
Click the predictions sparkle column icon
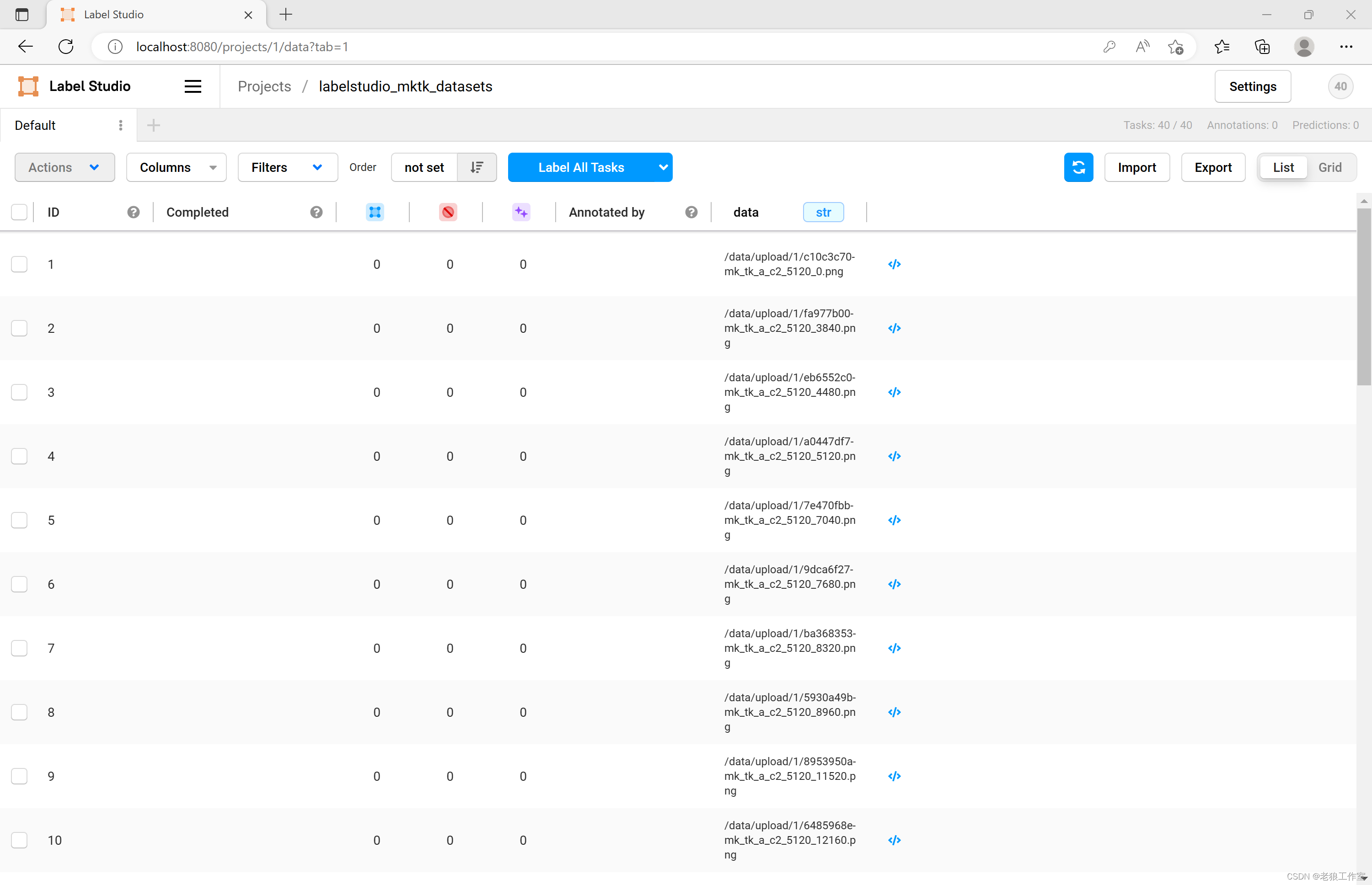[x=521, y=212]
